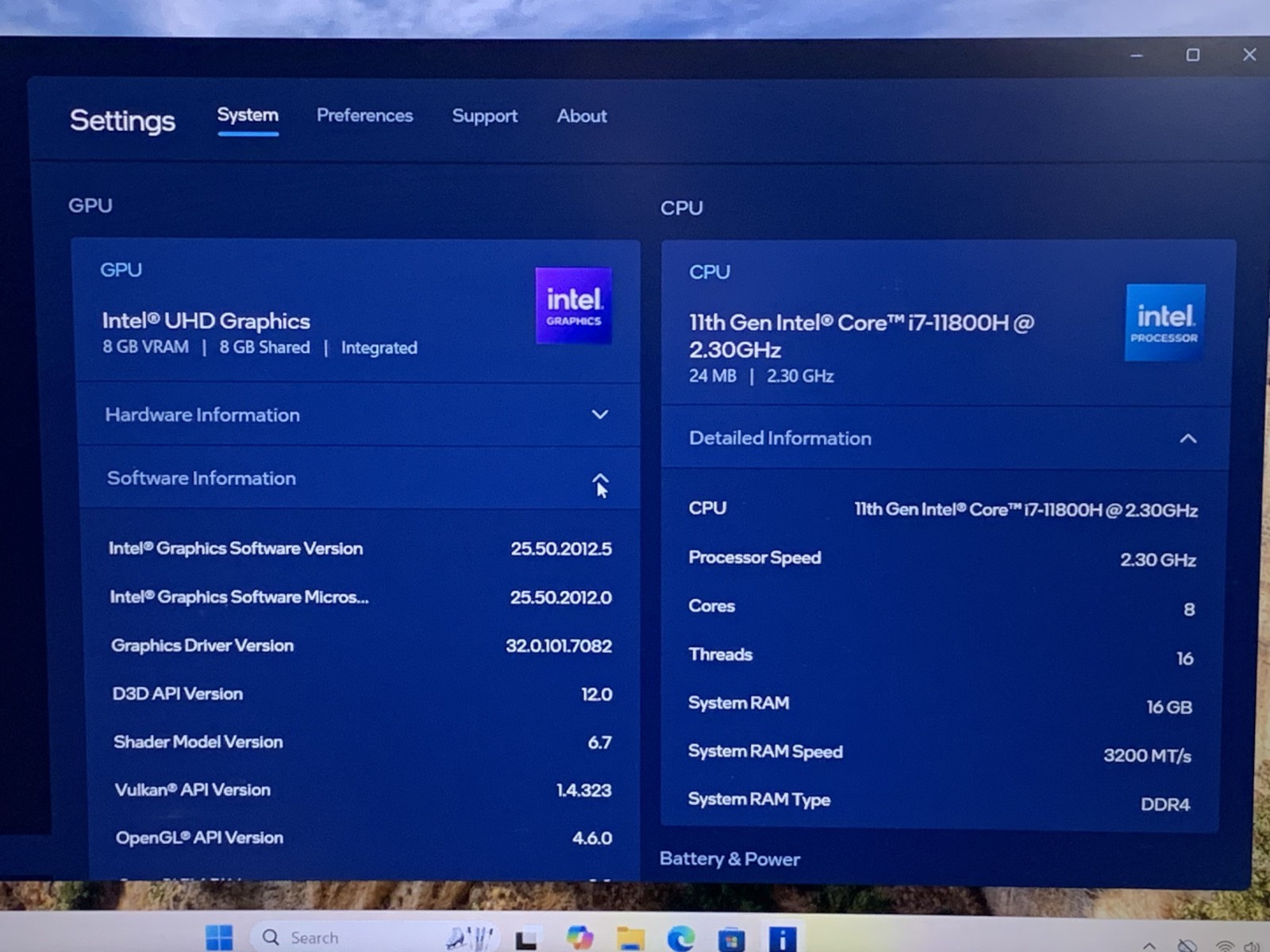Click the Intel Graphics logo badge

pyautogui.click(x=573, y=306)
